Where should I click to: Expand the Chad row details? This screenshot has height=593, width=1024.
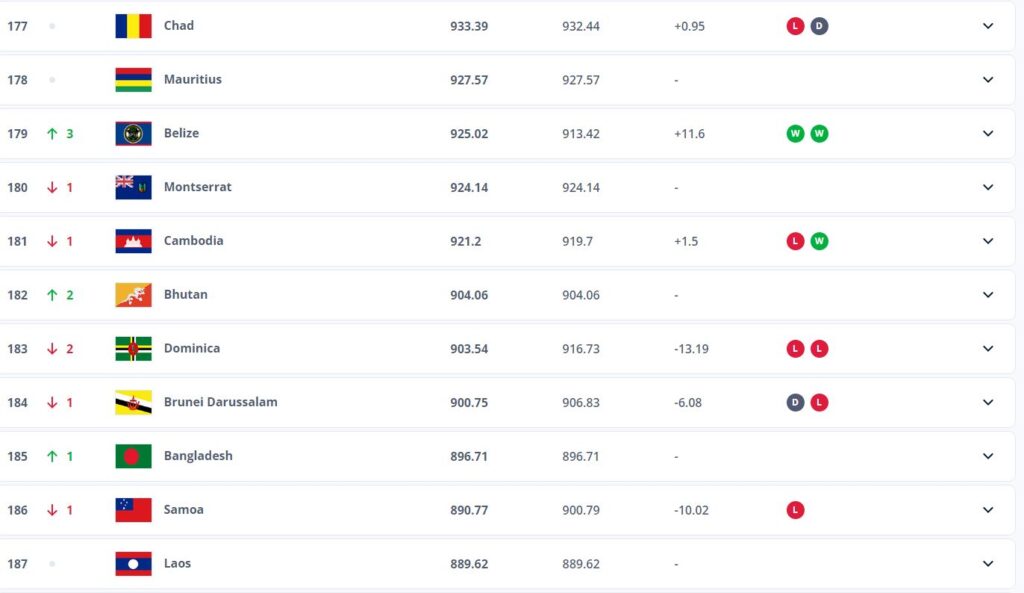988,26
